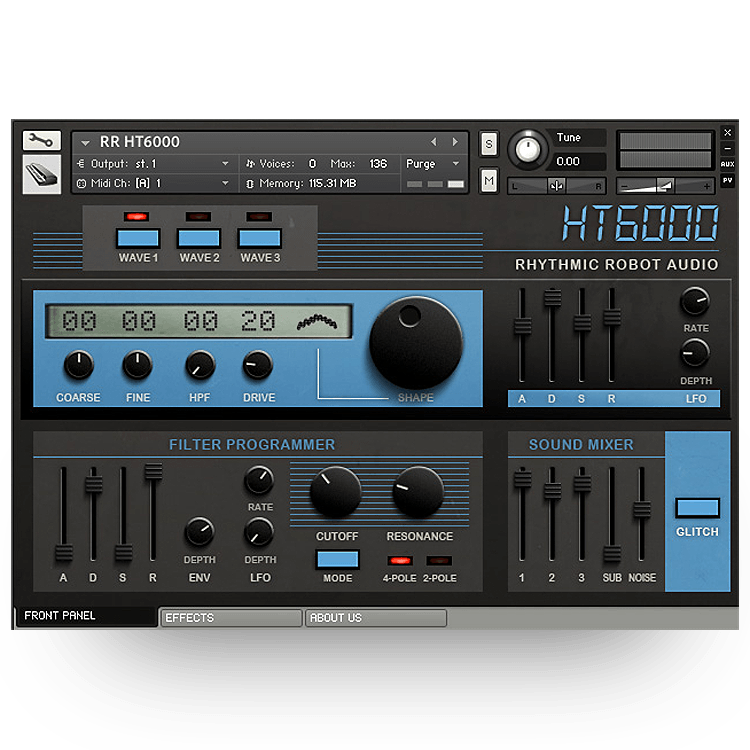
Task: Click the DRIVE knob
Action: click(258, 365)
